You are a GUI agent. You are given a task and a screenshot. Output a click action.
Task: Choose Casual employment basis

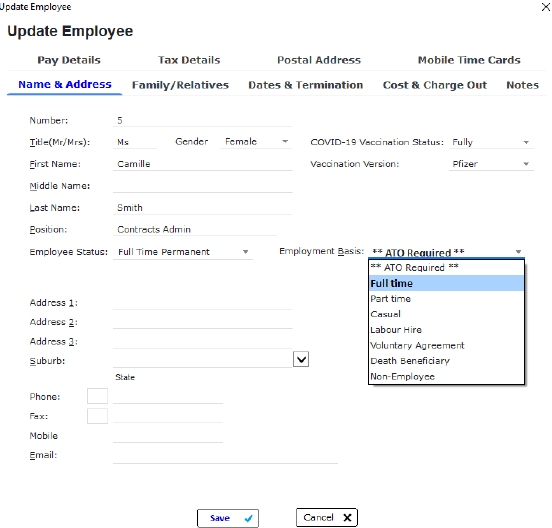(446, 314)
